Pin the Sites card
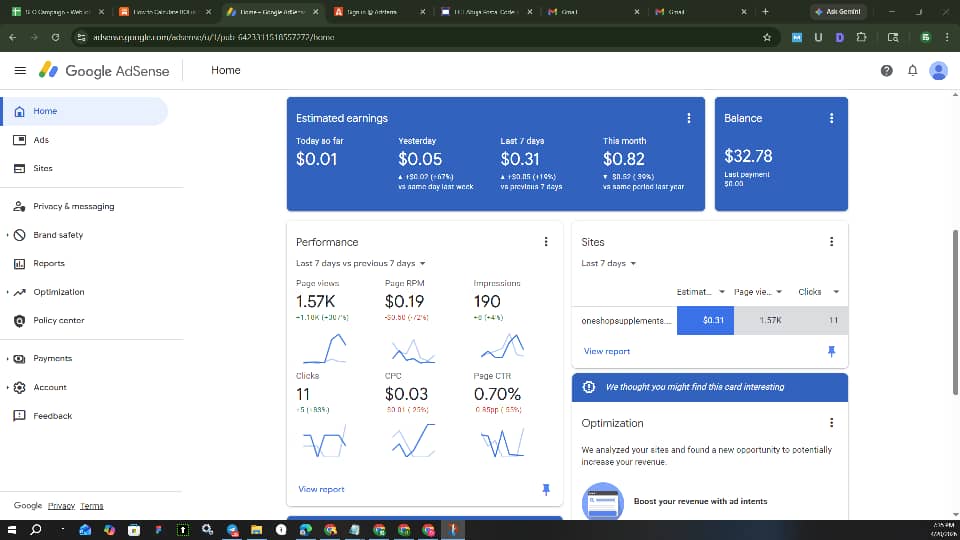The width and height of the screenshot is (960, 540). pos(832,351)
